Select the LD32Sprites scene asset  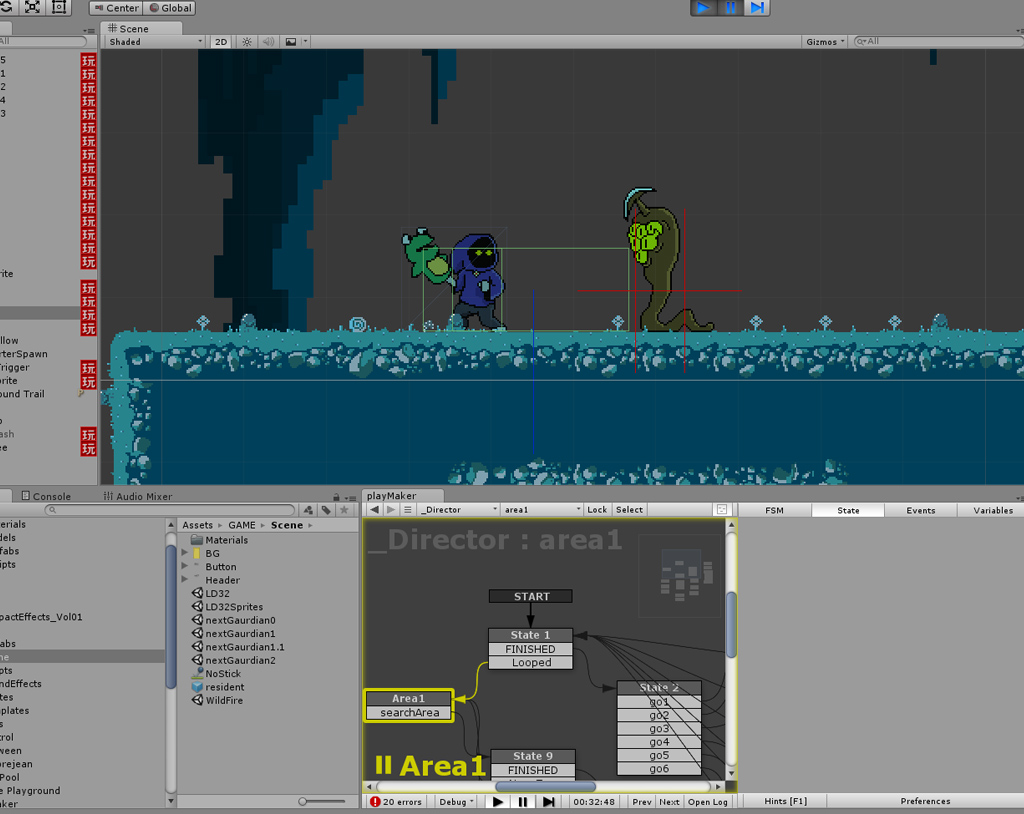point(227,607)
